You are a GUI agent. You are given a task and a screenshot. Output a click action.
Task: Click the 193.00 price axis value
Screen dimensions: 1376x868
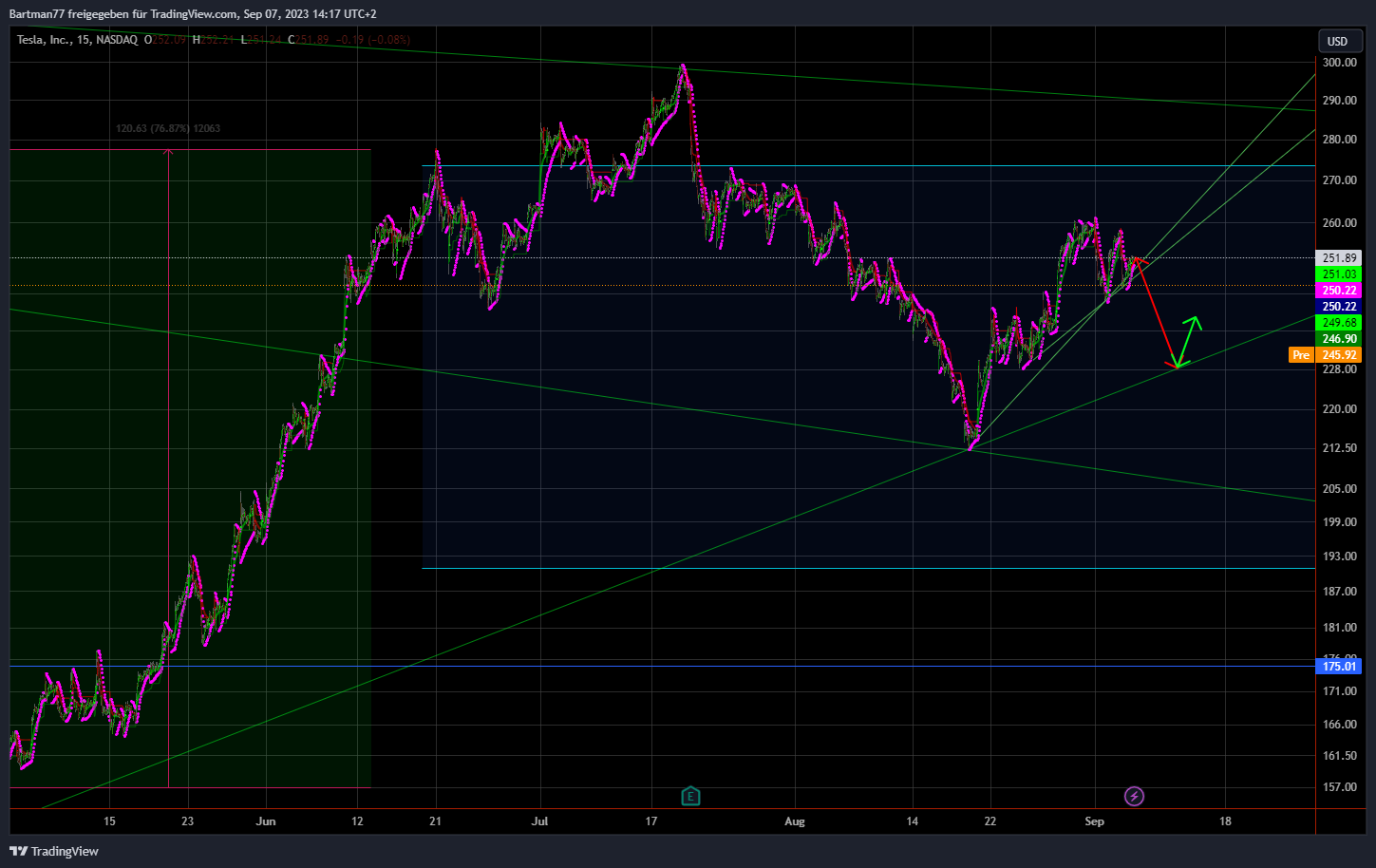[1340, 557]
